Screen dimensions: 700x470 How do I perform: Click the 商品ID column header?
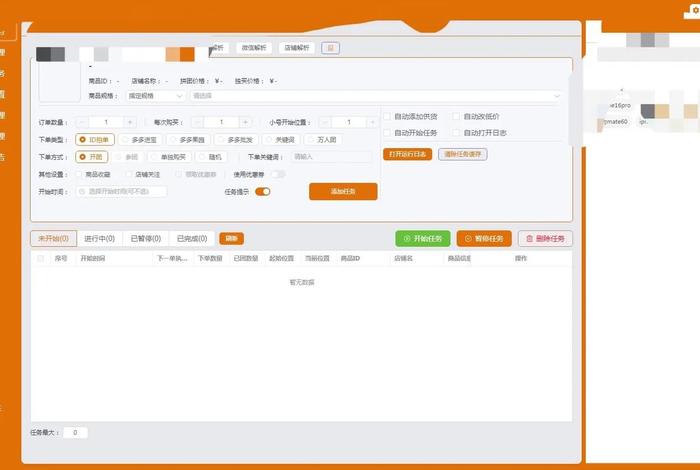tap(350, 258)
